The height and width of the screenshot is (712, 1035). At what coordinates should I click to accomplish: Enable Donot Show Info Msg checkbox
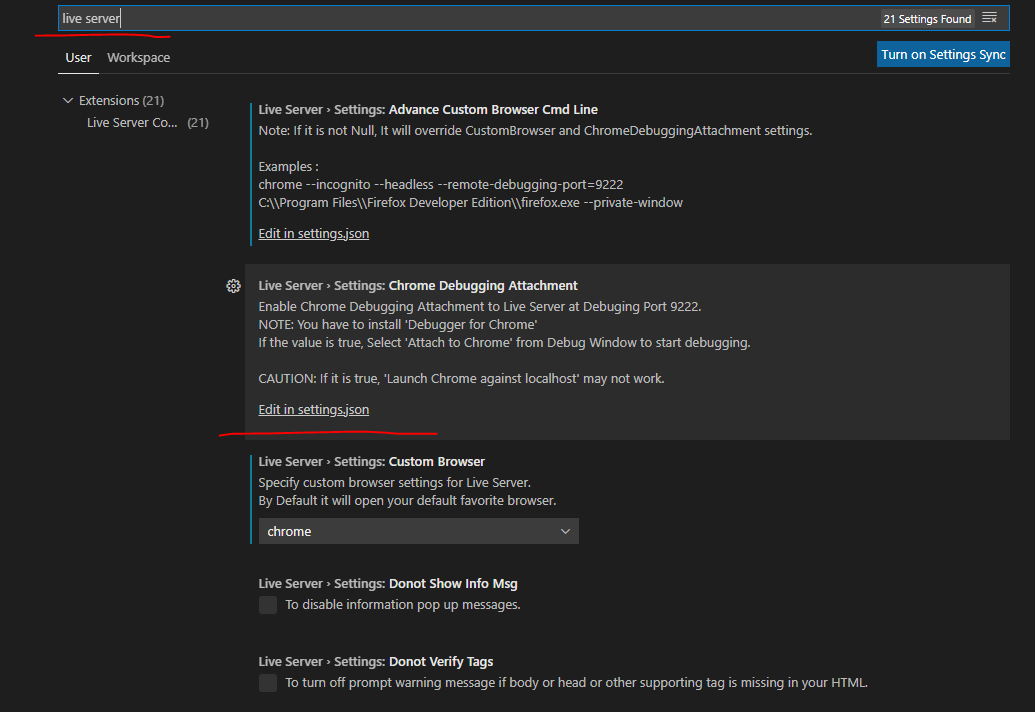(268, 605)
